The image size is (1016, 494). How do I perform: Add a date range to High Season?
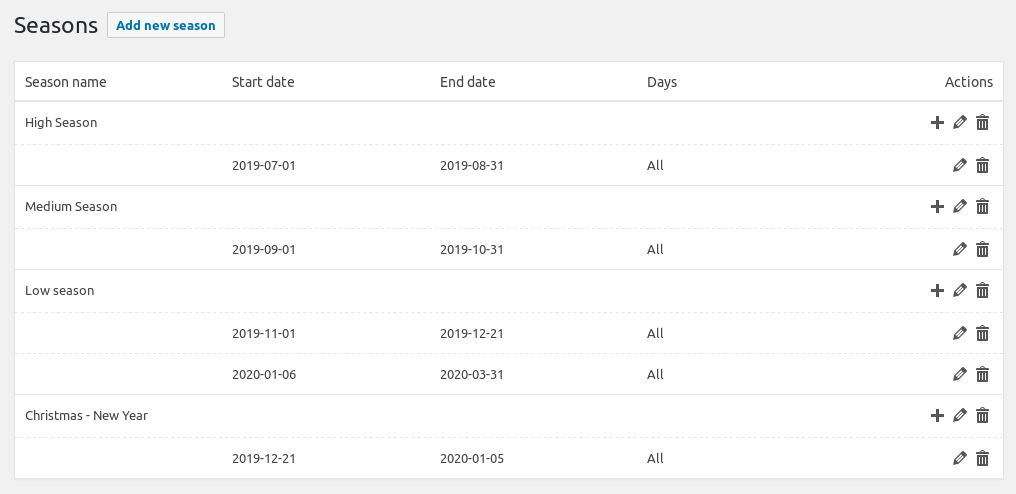tap(937, 123)
